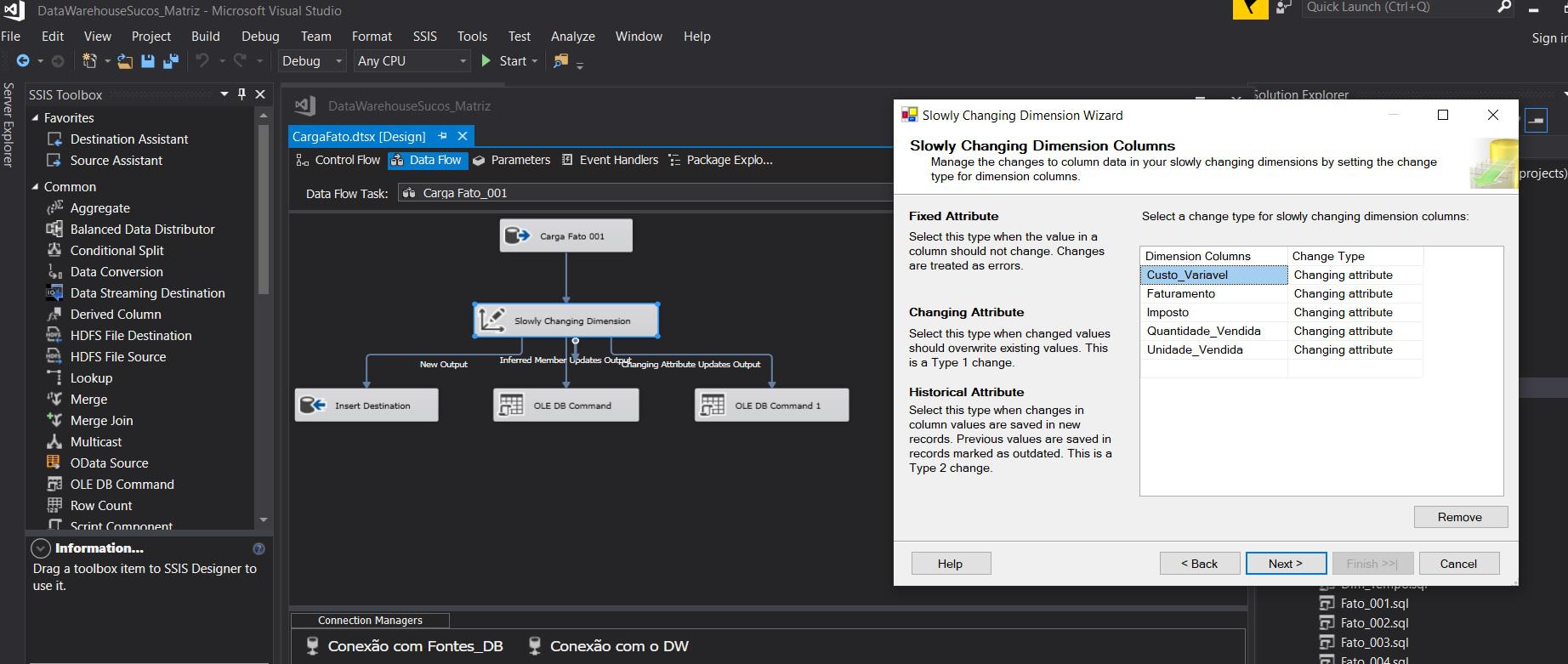The height and width of the screenshot is (664, 1568).
Task: Select the Merge toolbox icon
Action: [x=54, y=399]
